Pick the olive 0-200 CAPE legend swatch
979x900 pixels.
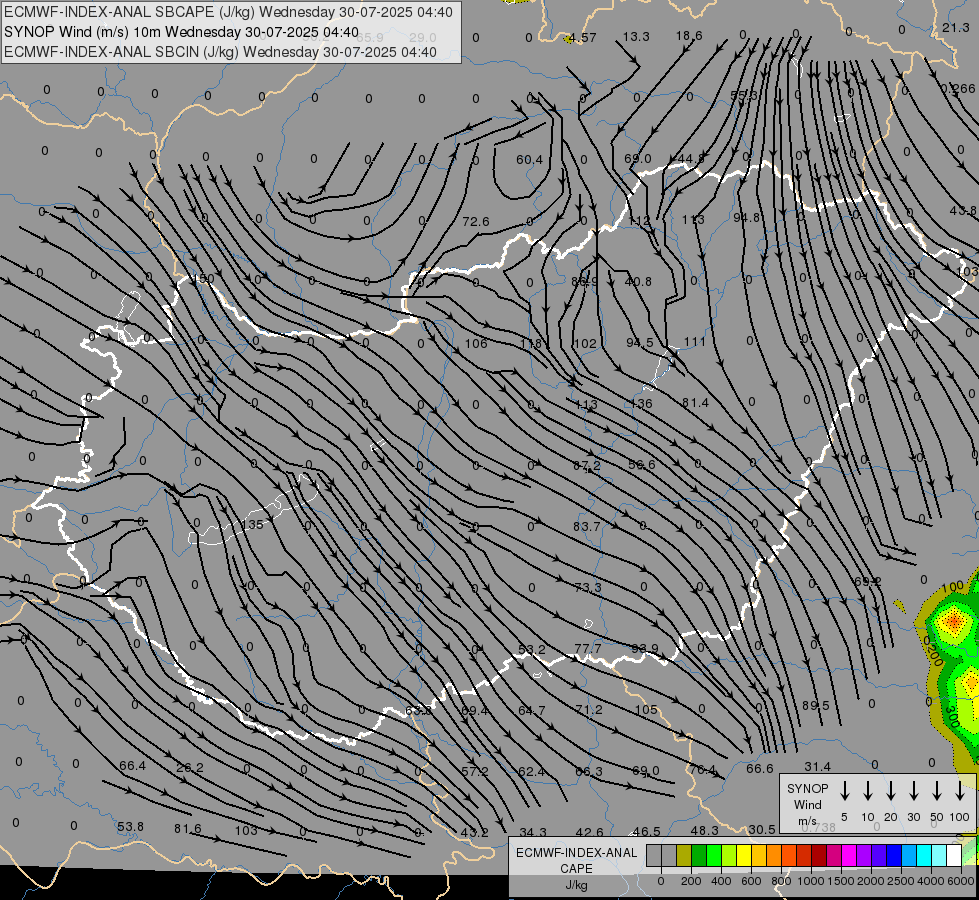coord(684,856)
